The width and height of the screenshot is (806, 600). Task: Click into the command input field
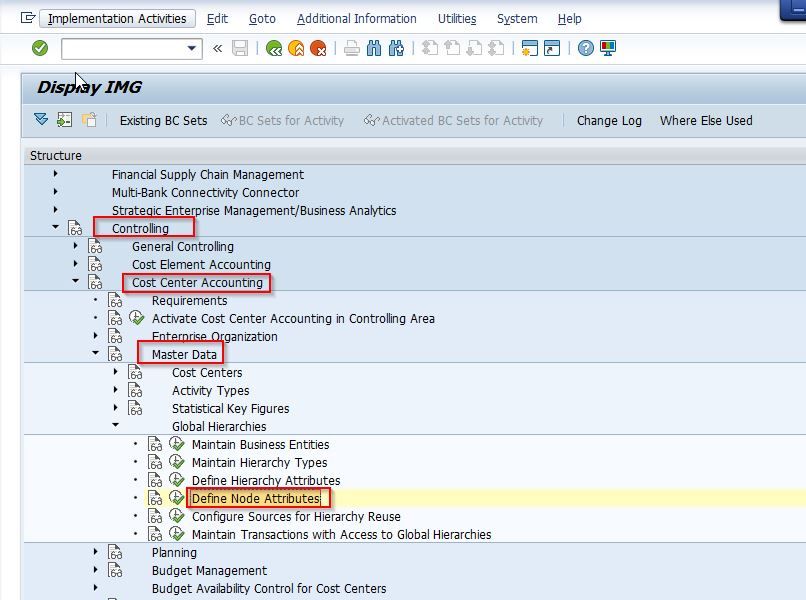point(123,48)
